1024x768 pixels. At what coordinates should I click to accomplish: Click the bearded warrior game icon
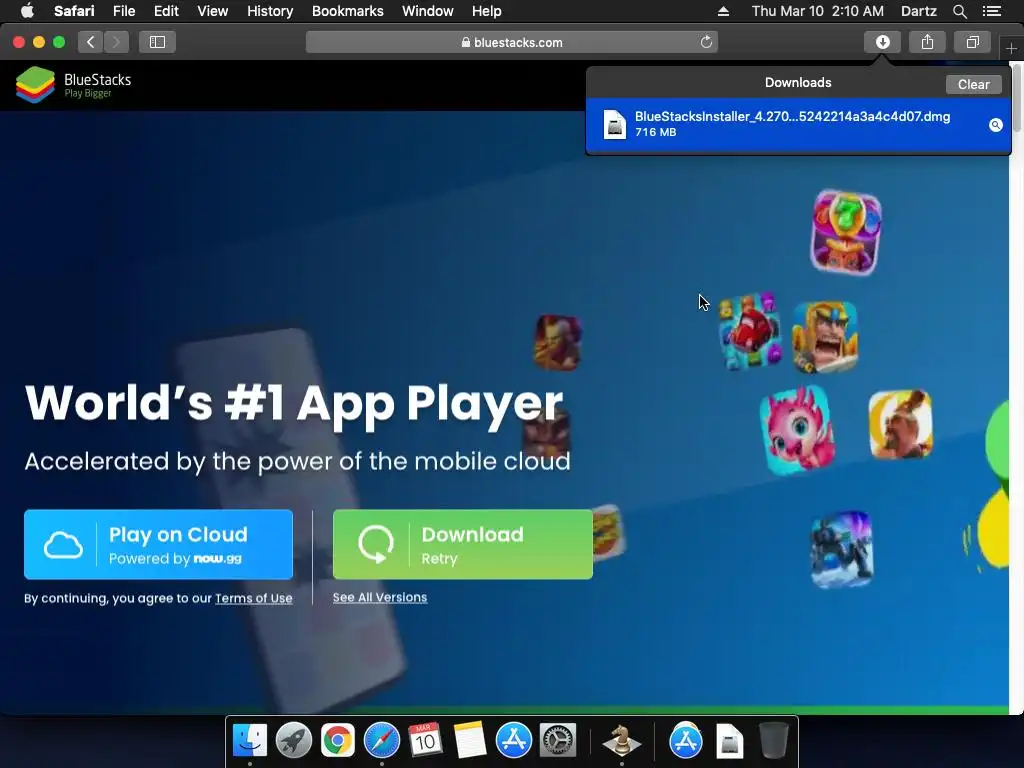(x=901, y=424)
